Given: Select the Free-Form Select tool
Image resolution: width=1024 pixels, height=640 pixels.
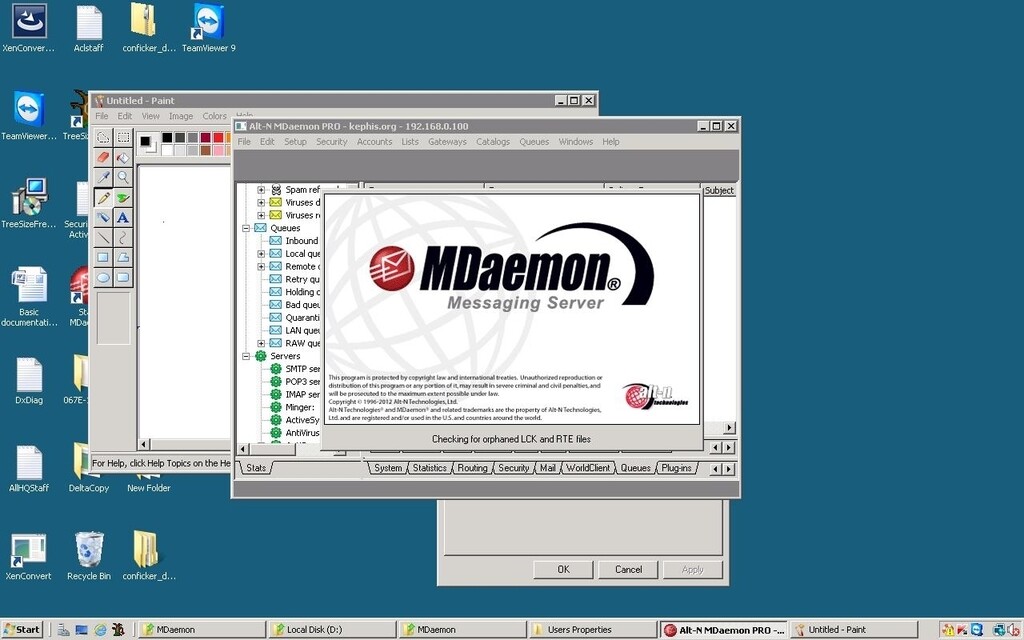Looking at the screenshot, I should tap(103, 138).
